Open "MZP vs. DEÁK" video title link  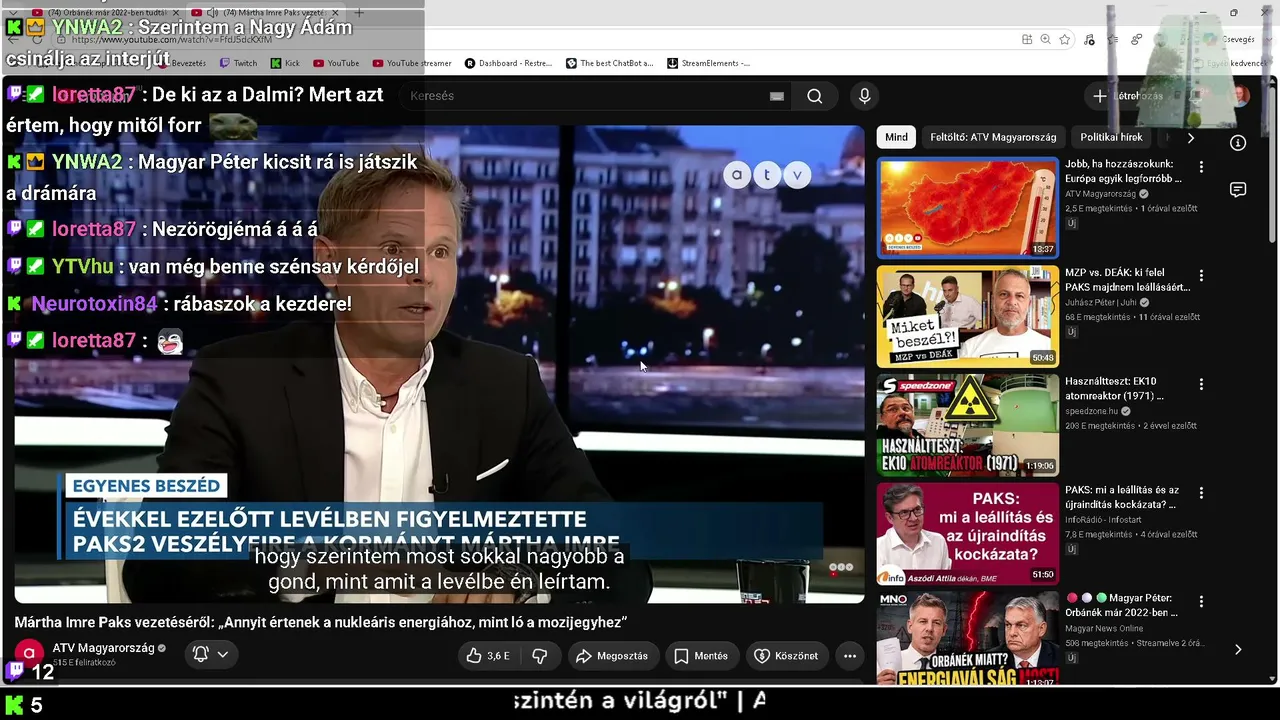tap(1127, 280)
